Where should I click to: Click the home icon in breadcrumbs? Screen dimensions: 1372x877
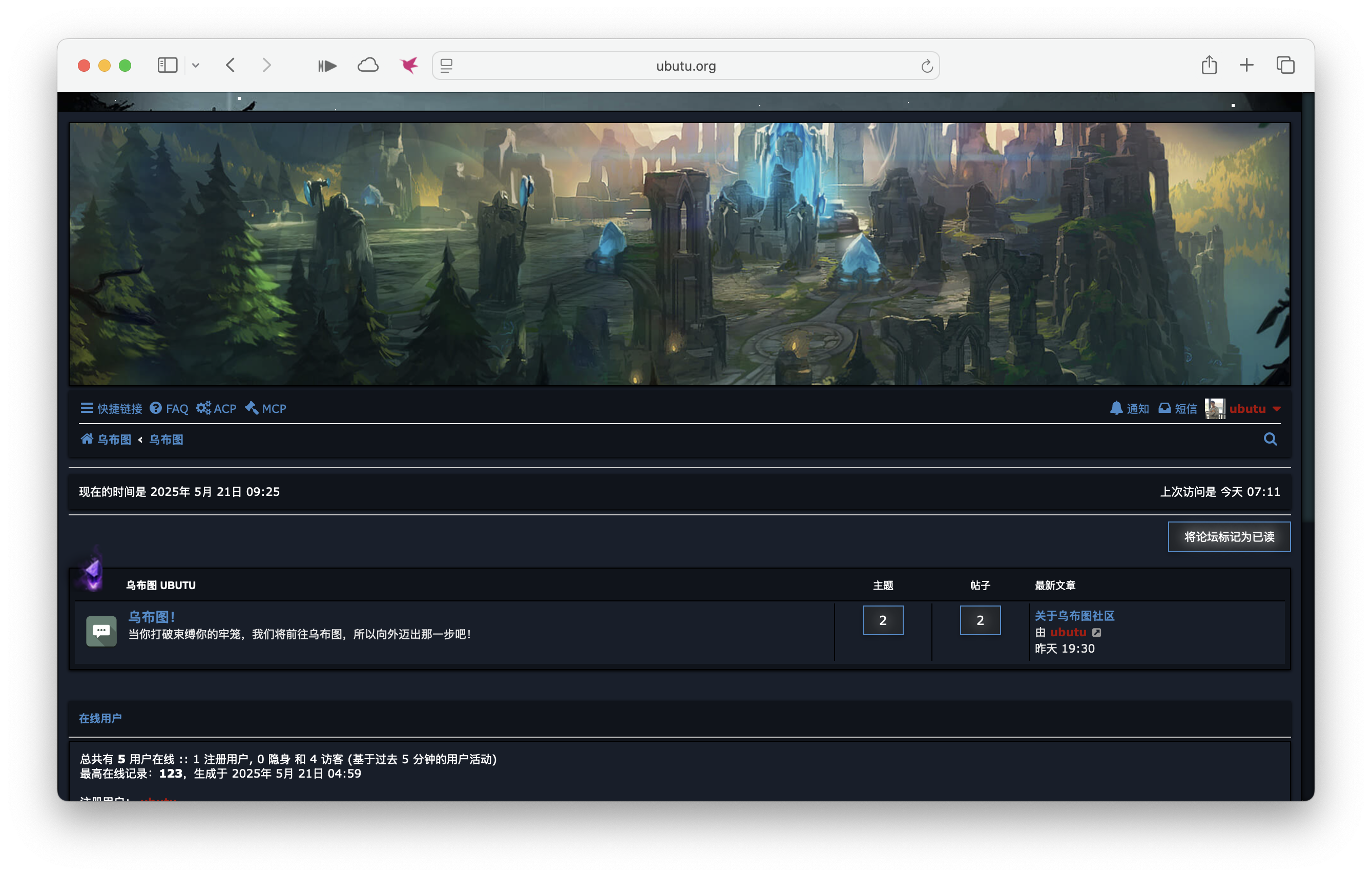tap(87, 439)
